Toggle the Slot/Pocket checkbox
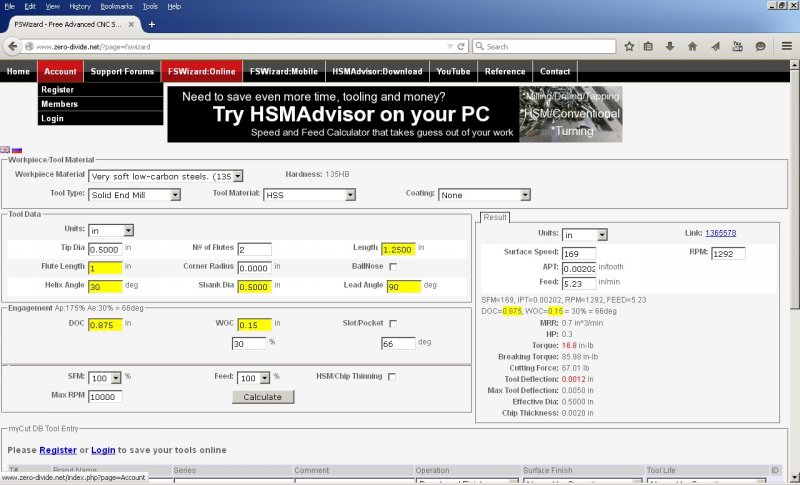 coord(393,324)
